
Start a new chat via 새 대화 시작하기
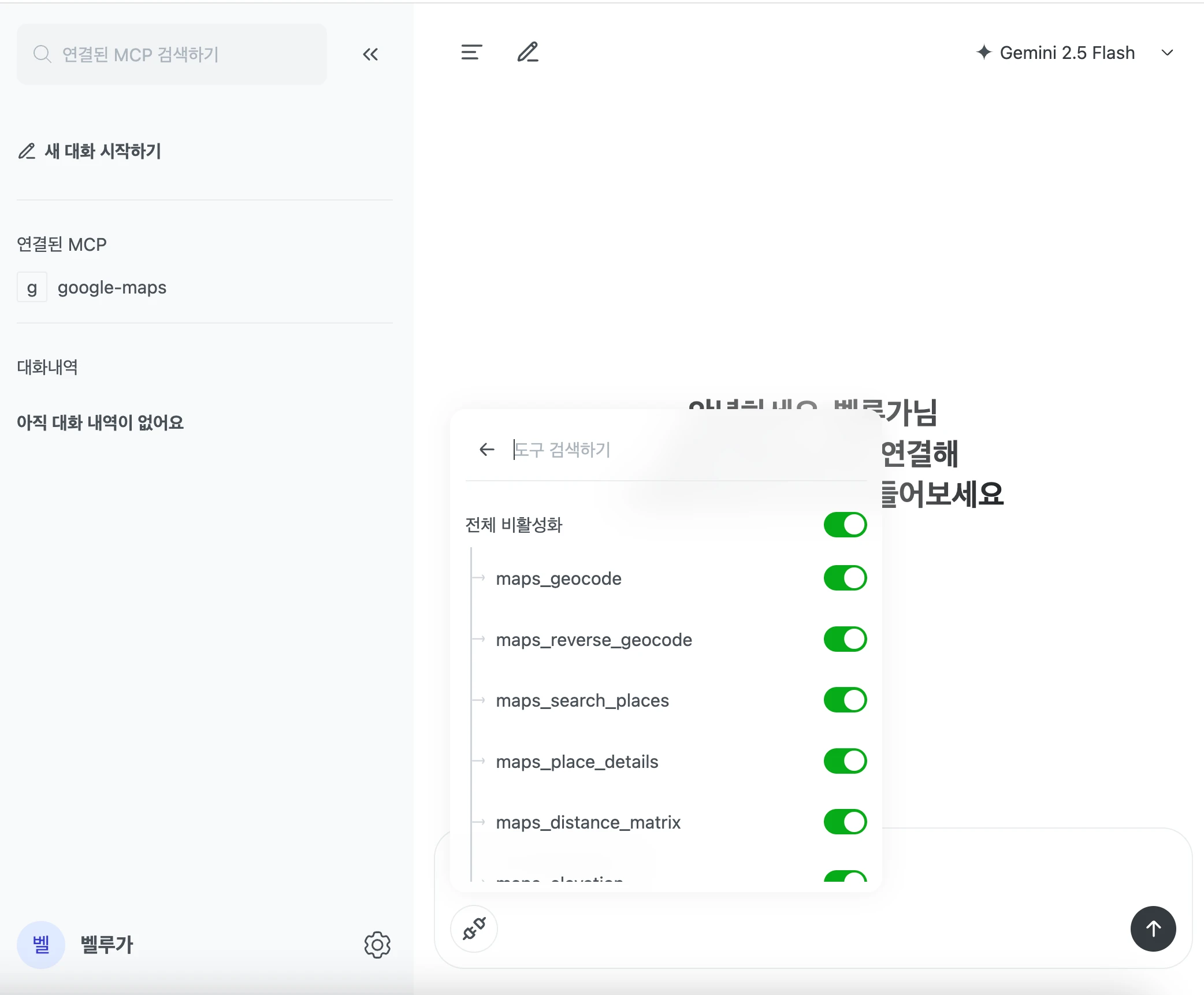(90, 151)
